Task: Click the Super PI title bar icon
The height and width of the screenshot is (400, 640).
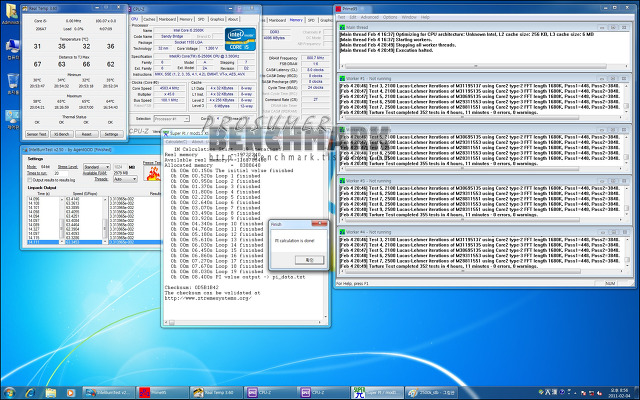Action: point(166,133)
